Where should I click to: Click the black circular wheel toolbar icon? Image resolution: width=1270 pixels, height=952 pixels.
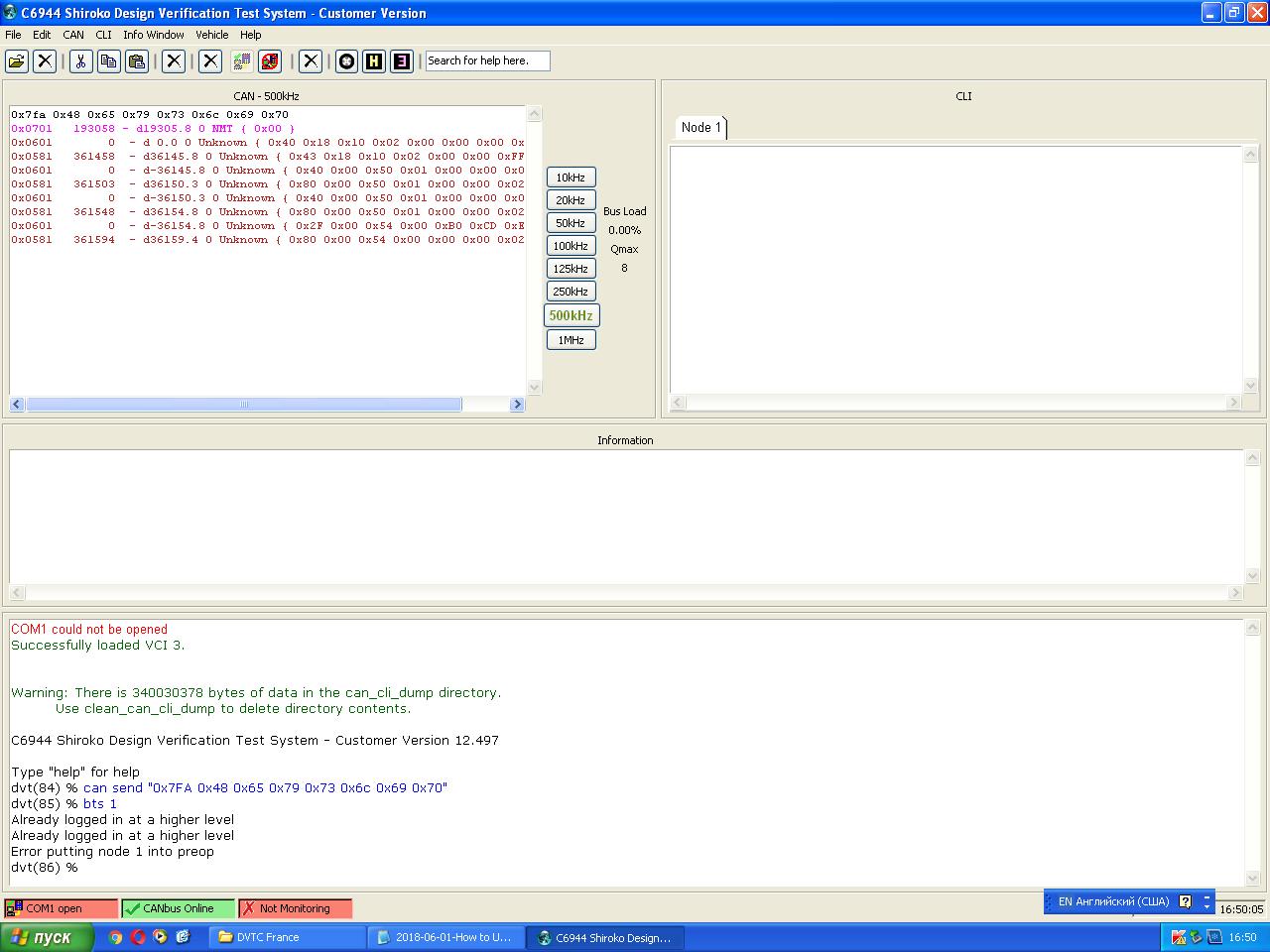click(x=346, y=61)
